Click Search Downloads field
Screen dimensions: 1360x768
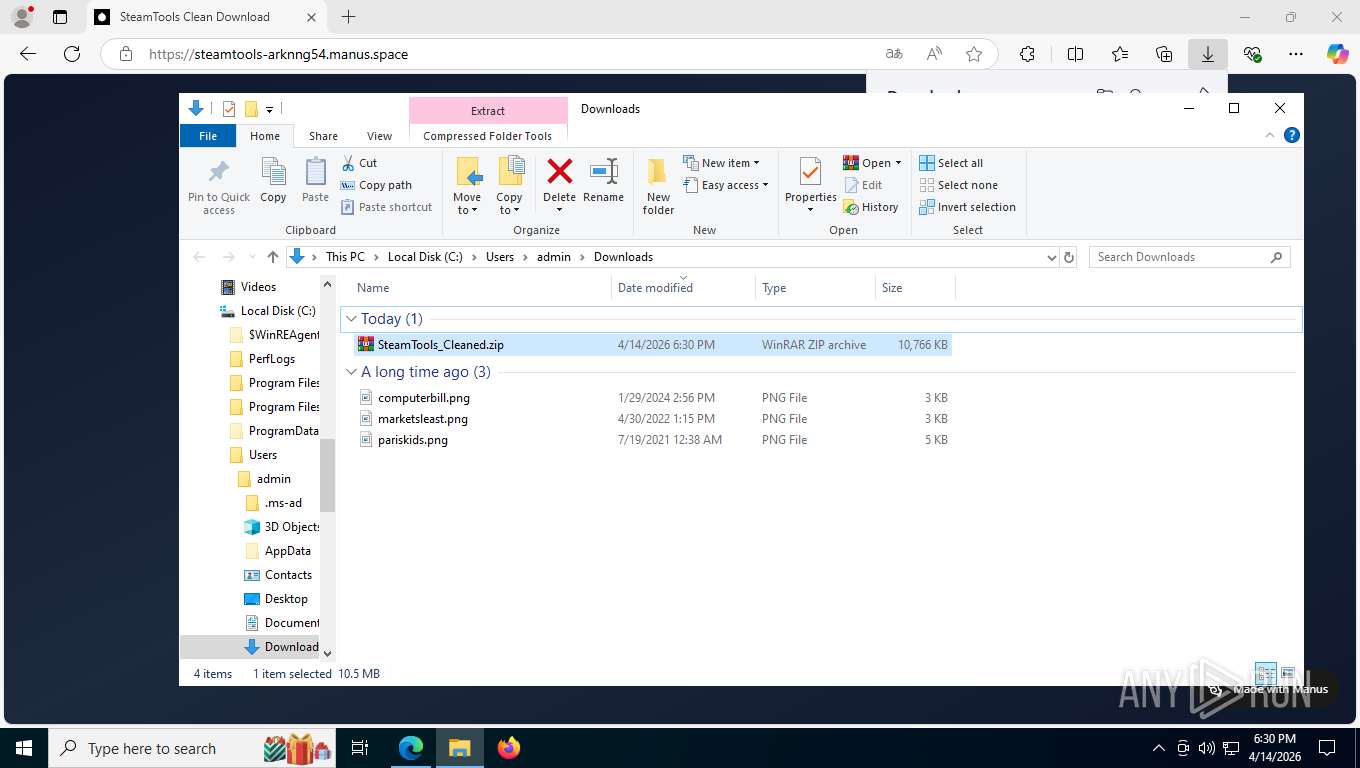(1190, 257)
